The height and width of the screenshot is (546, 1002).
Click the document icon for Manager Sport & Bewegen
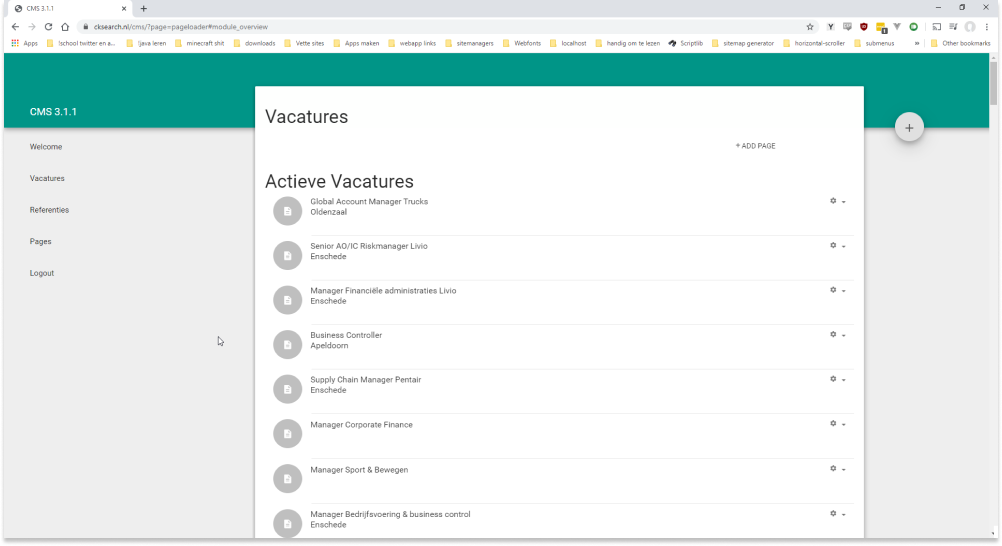[288, 479]
